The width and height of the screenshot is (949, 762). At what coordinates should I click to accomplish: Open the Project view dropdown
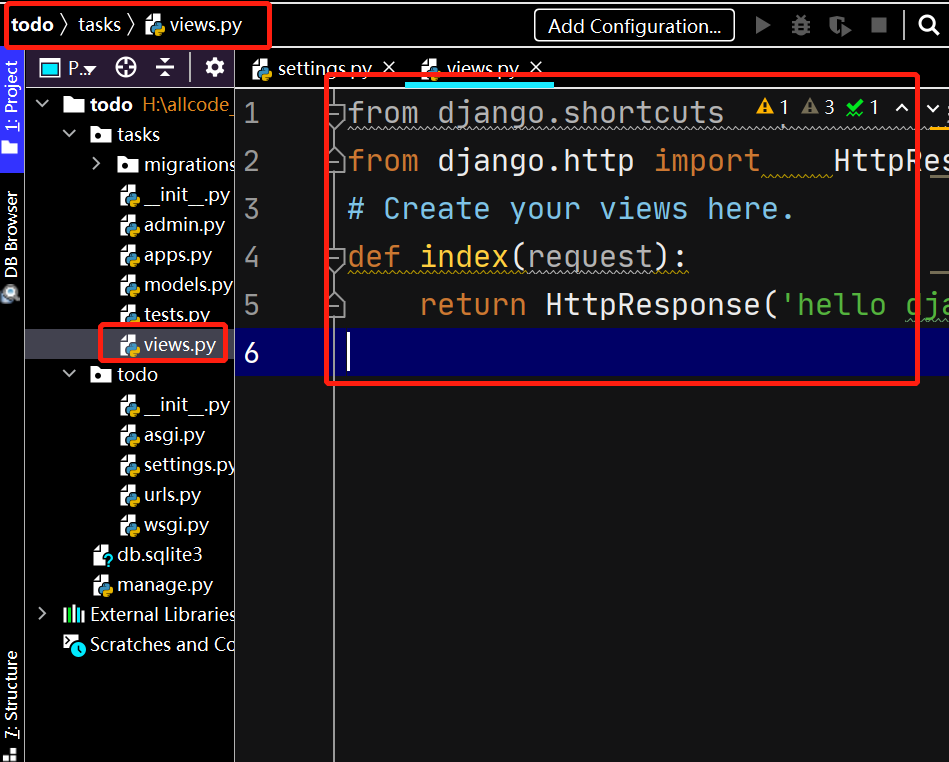[68, 68]
